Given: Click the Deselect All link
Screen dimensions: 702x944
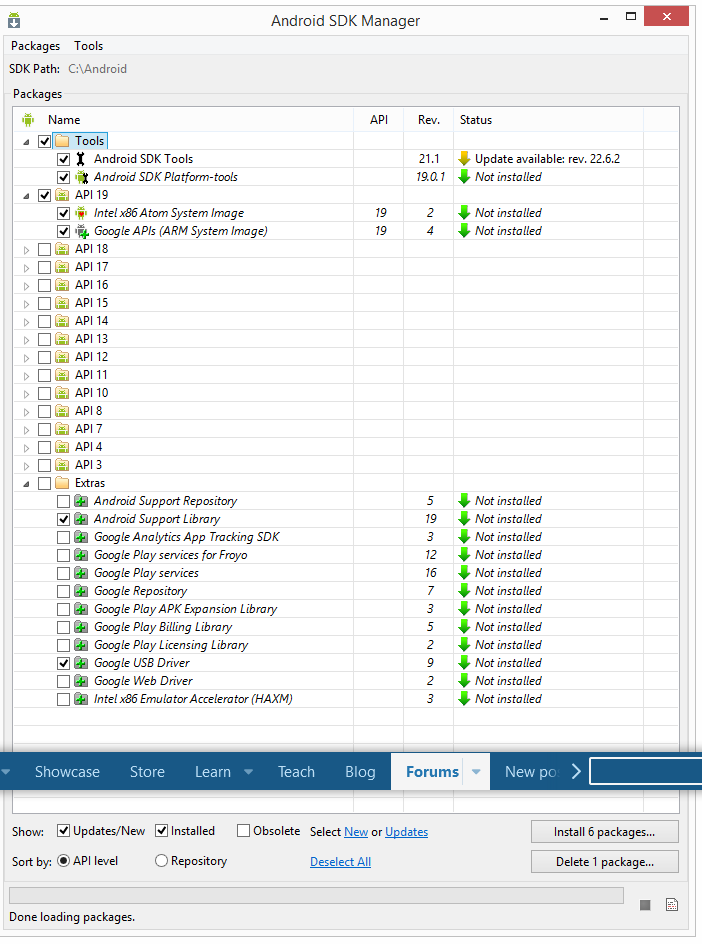Looking at the screenshot, I should click(340, 862).
